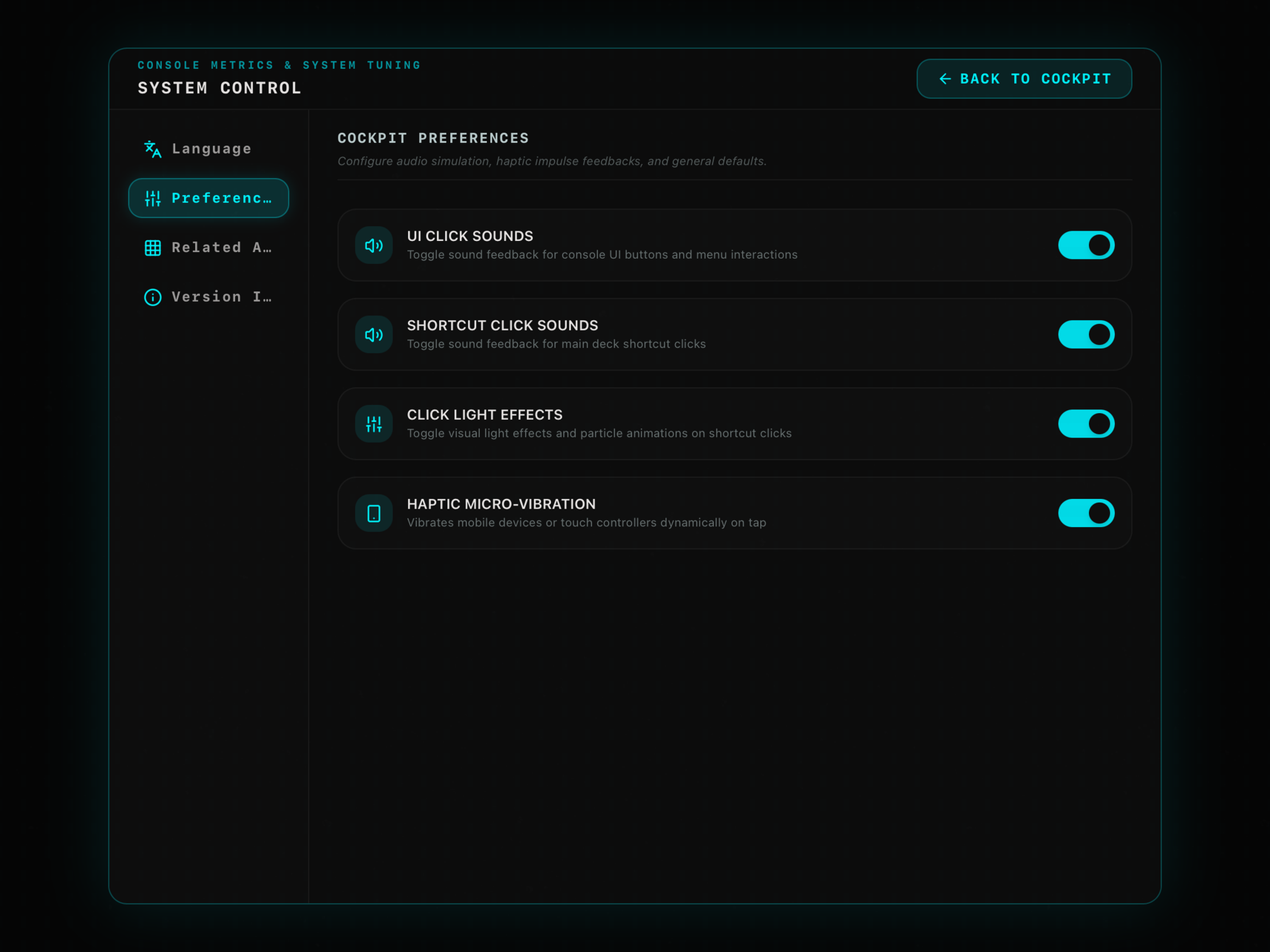
Task: Open the Version I… sidebar section
Action: (208, 297)
